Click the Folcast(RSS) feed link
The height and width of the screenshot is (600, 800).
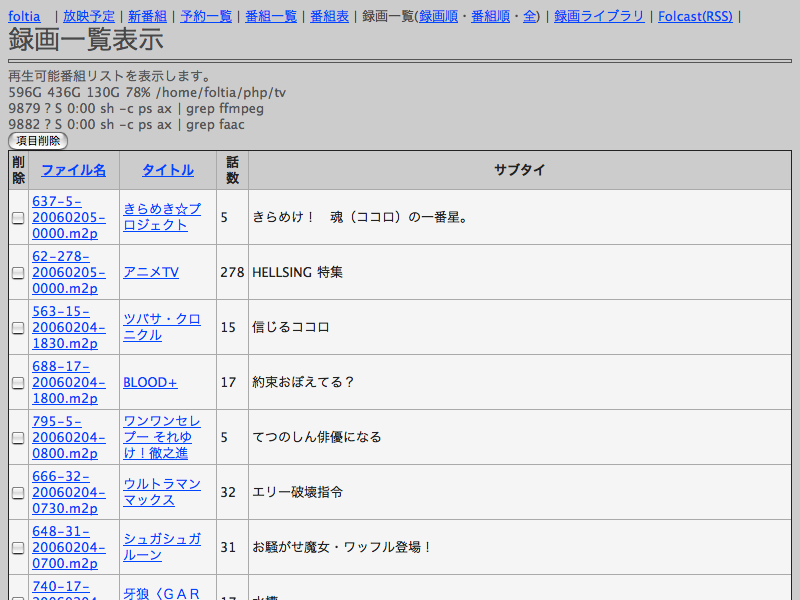tap(694, 16)
